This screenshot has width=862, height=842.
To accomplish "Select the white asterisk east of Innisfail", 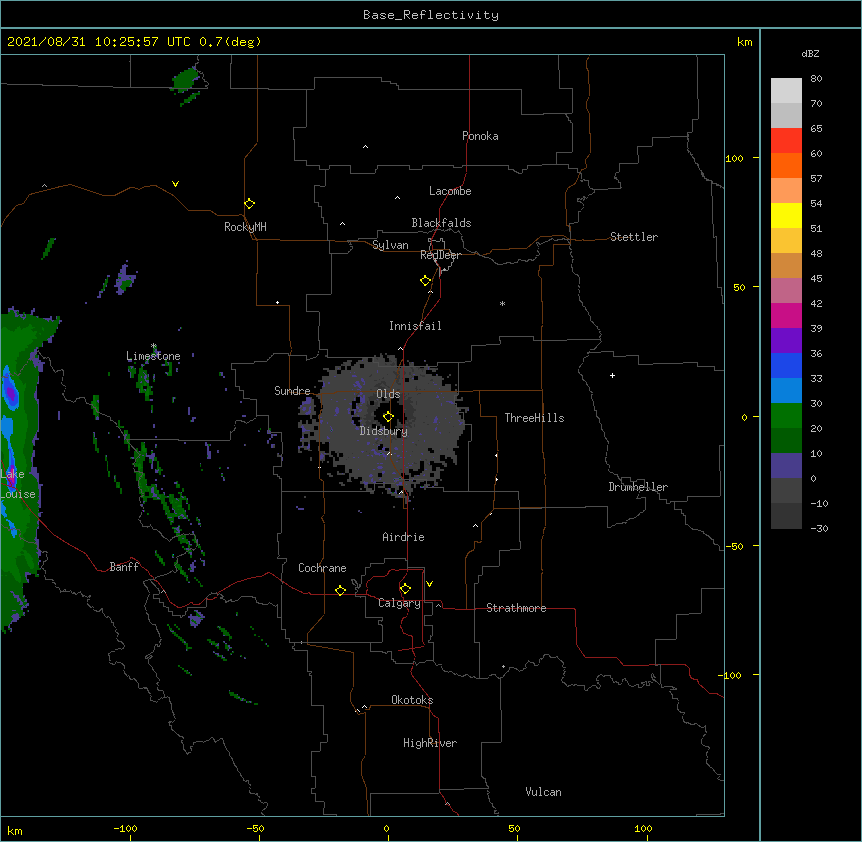I will point(502,303).
